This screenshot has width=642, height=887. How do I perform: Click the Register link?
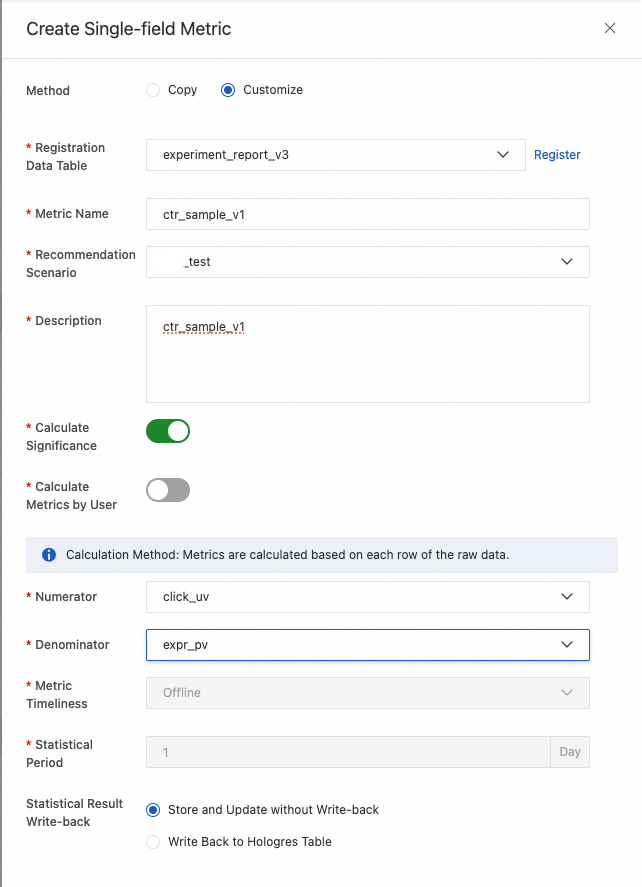(x=557, y=154)
